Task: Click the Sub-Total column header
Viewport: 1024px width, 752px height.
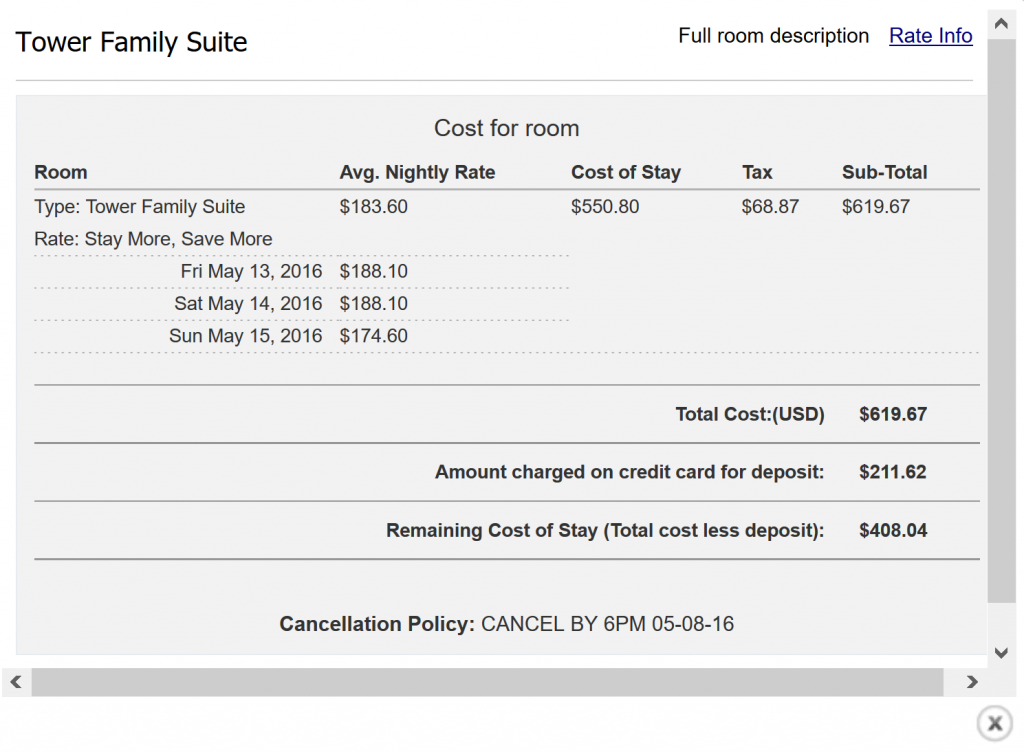Action: [884, 172]
